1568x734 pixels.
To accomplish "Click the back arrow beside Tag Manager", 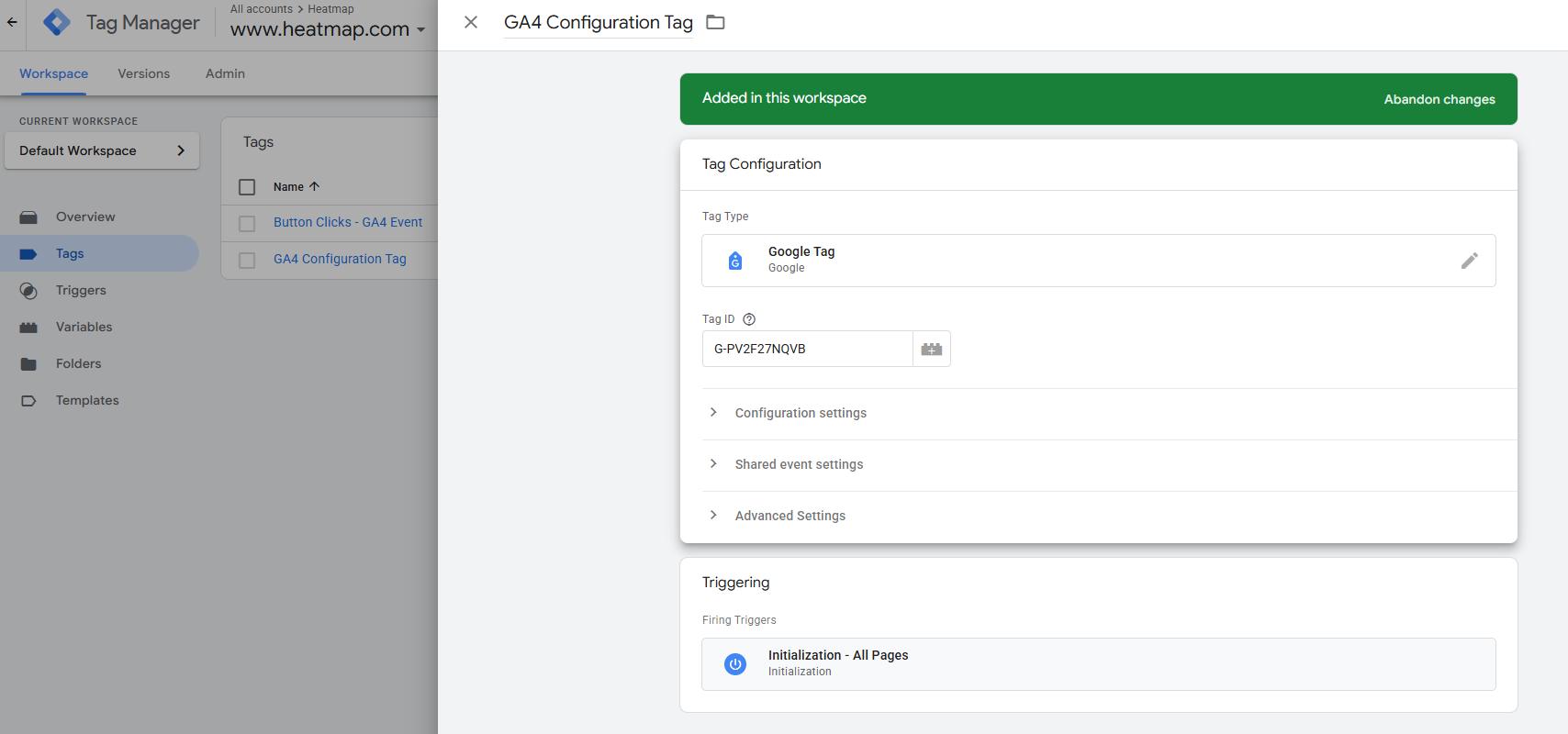I will (x=12, y=22).
